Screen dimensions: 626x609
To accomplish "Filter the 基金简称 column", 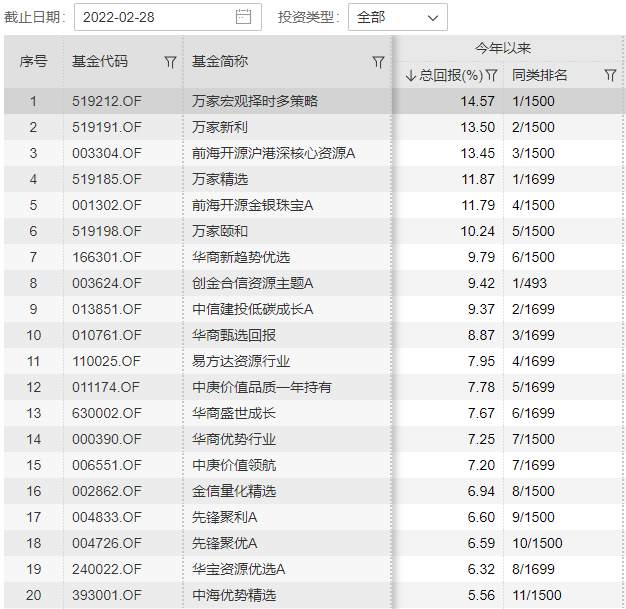I will pyautogui.click(x=378, y=62).
